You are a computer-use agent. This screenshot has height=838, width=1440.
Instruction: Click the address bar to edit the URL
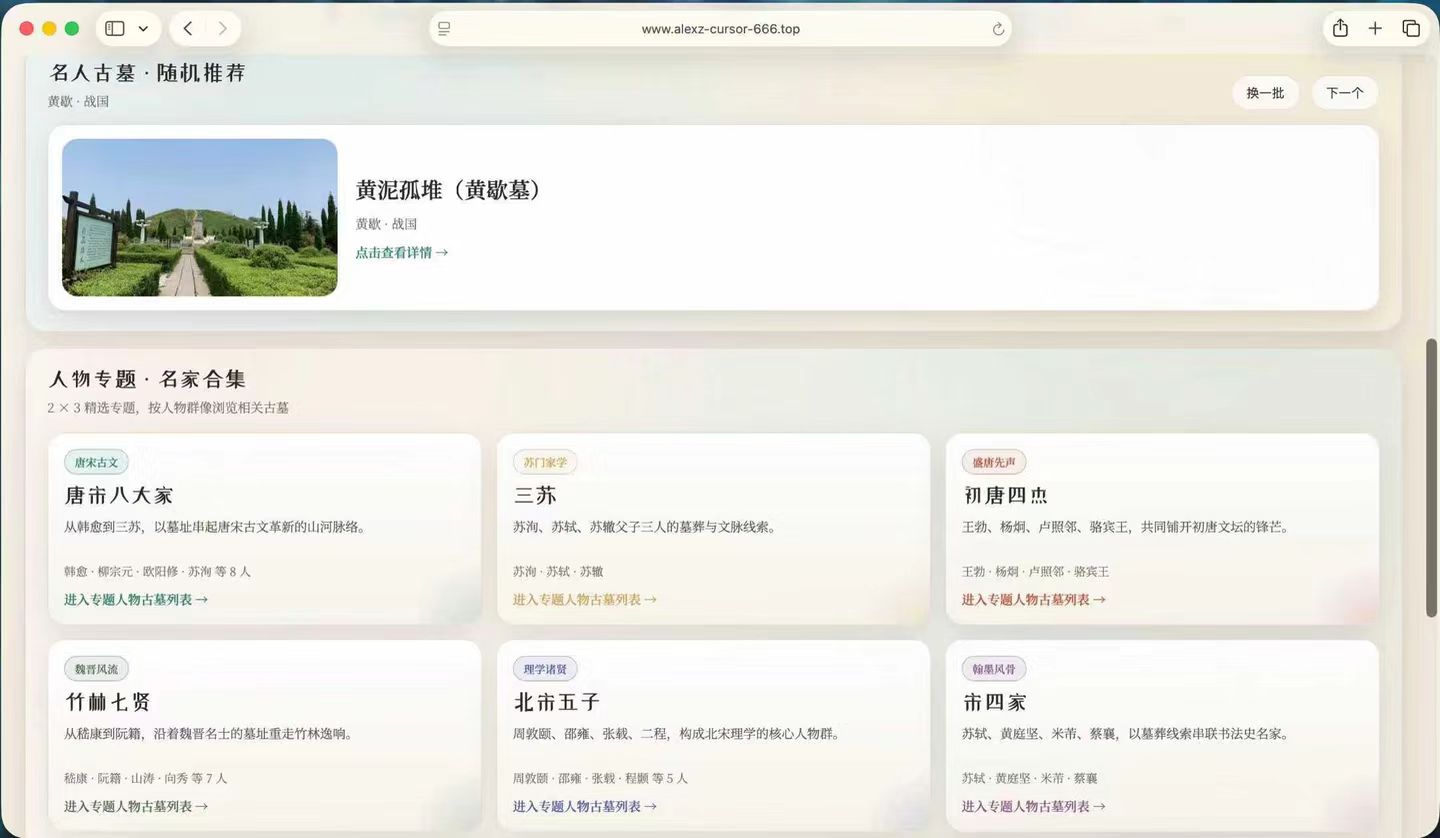[720, 29]
